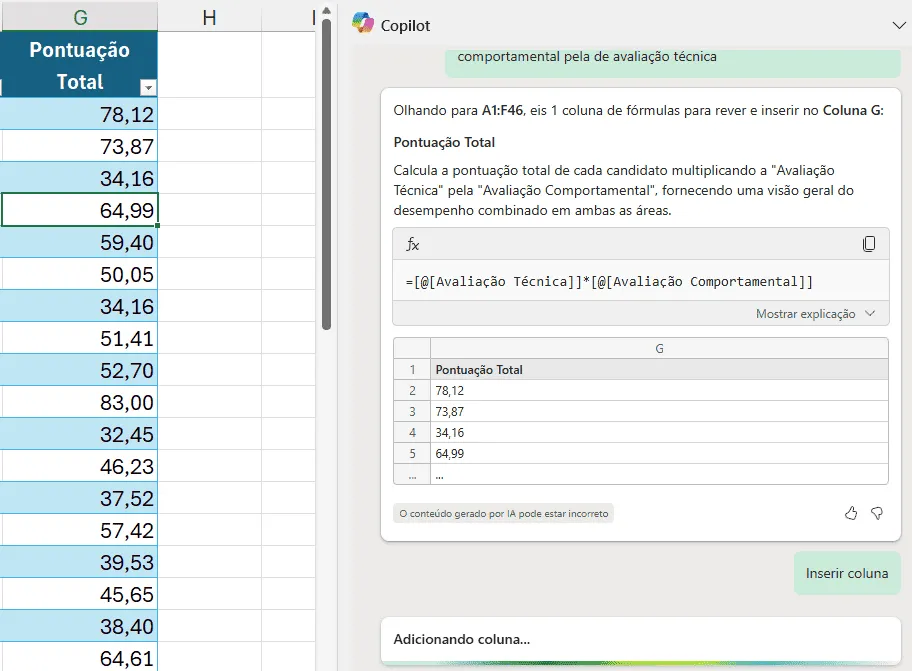Select cell with value 39,53
The image size is (912, 671).
(79, 562)
